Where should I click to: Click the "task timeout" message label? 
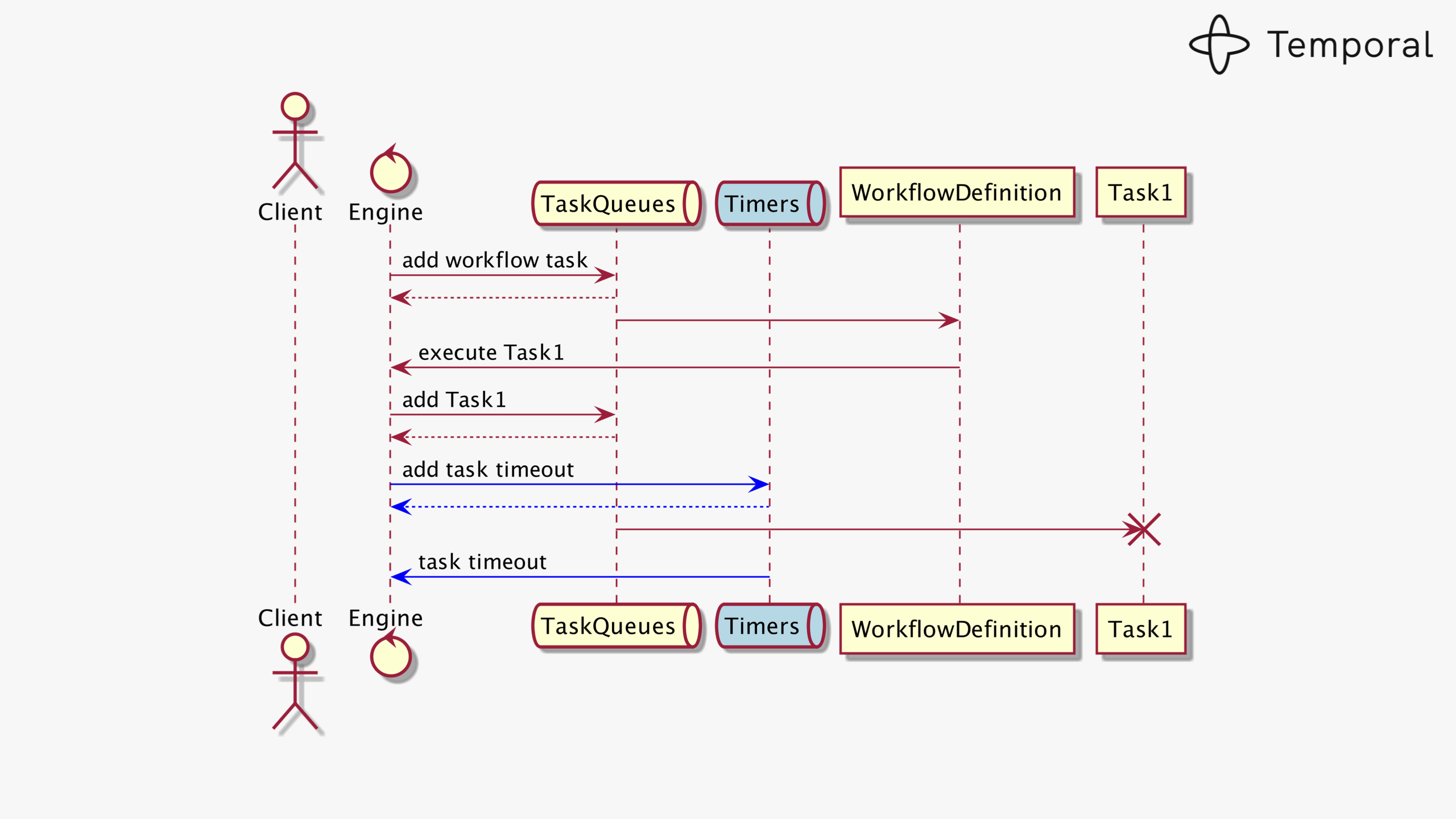482,562
